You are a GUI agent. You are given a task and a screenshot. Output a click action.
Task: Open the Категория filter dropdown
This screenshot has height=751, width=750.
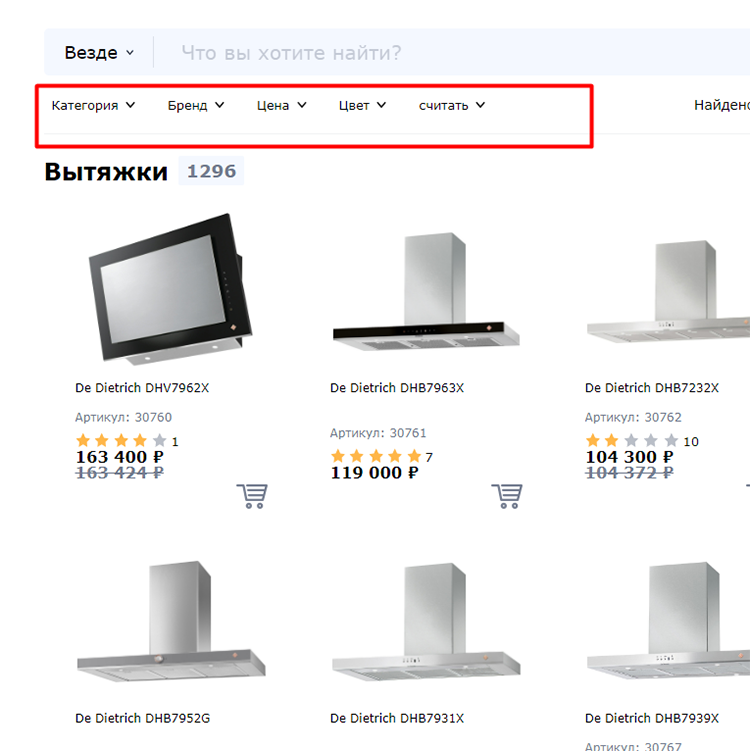tap(93, 105)
